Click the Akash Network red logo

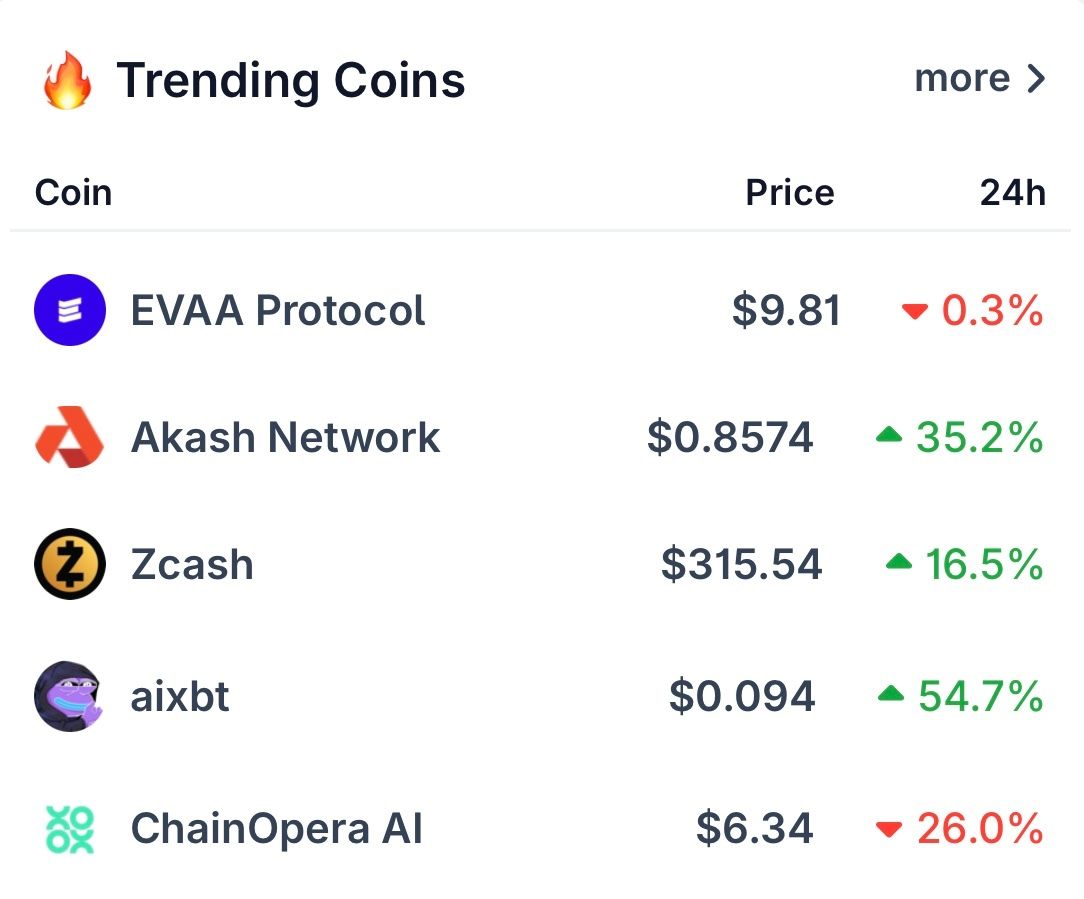pos(70,437)
